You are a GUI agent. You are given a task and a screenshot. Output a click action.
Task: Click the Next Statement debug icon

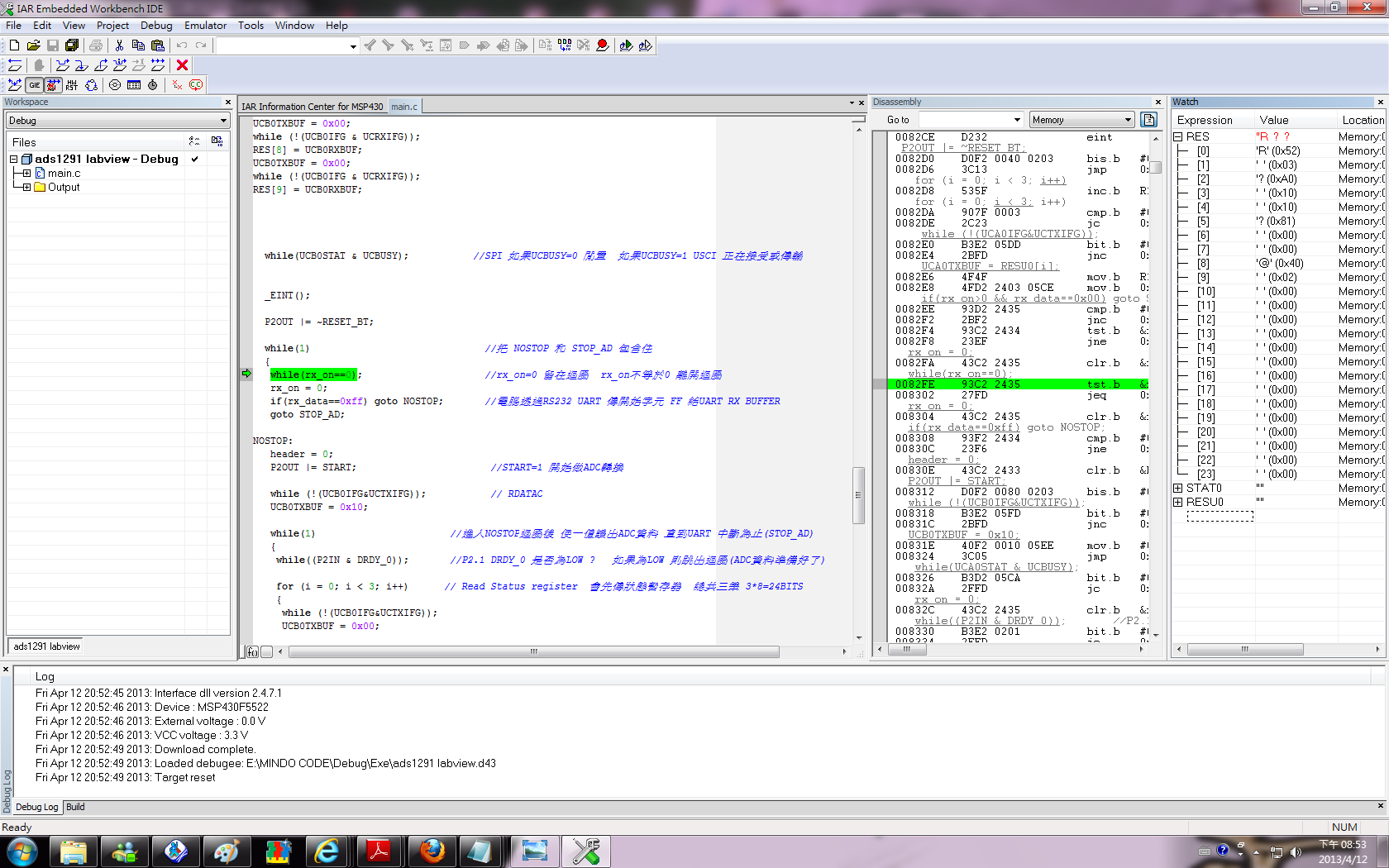click(x=120, y=65)
